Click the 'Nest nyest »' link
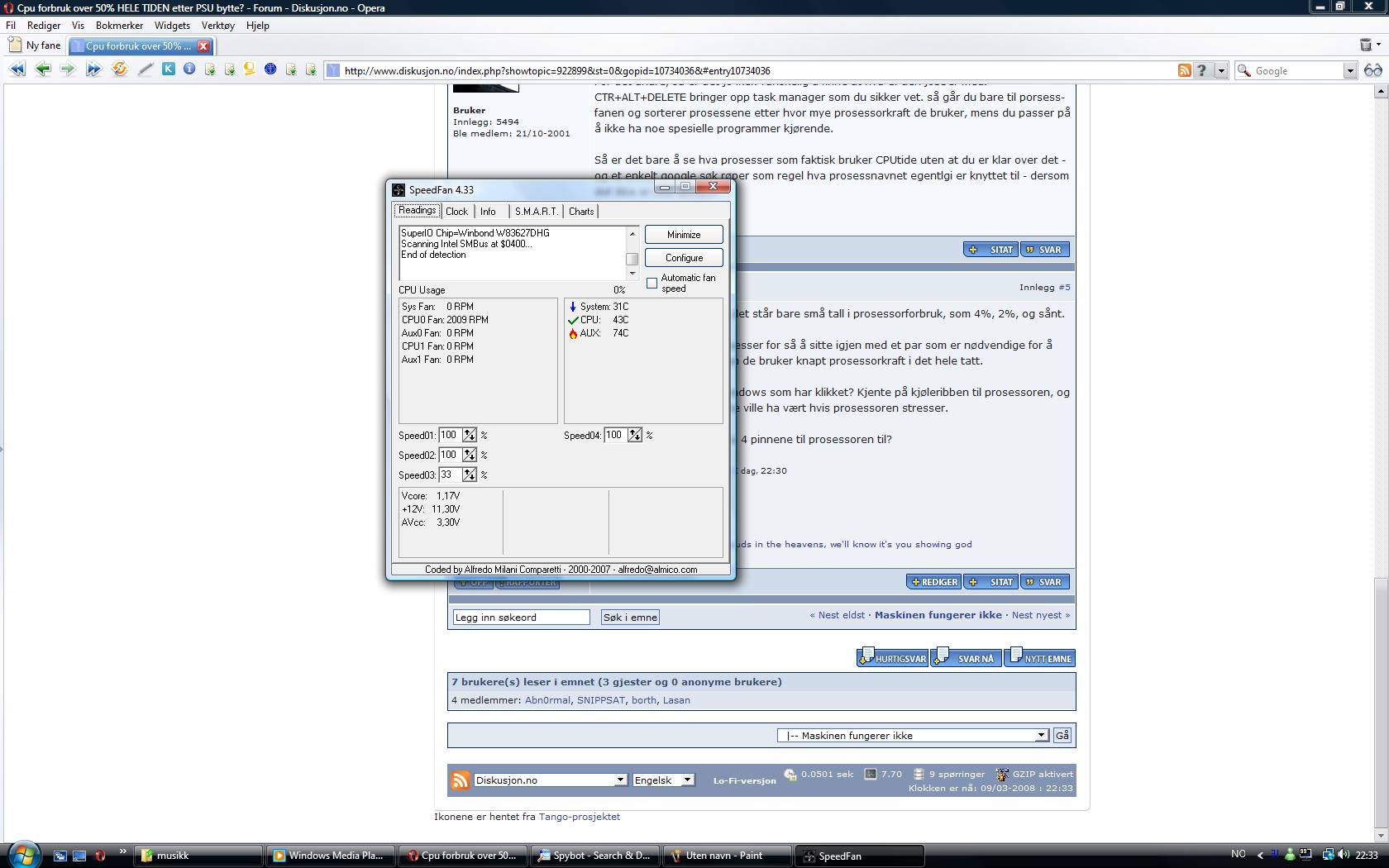Image resolution: width=1389 pixels, height=868 pixels. pos(1040,615)
